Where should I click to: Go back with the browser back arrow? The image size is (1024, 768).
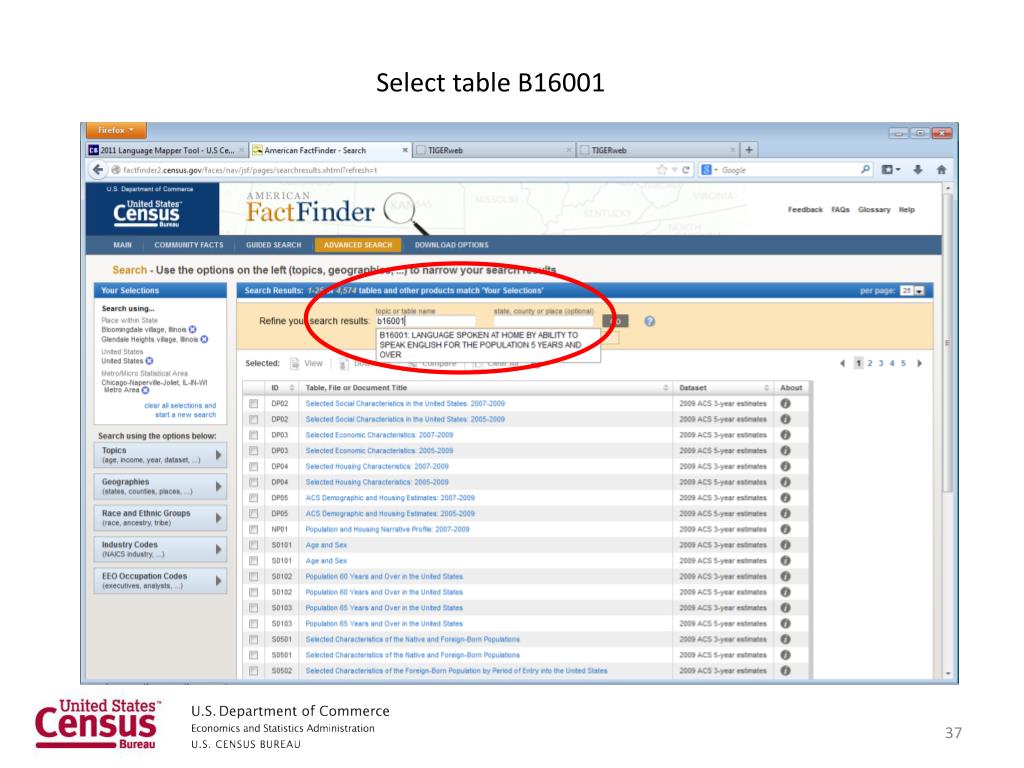coord(98,170)
